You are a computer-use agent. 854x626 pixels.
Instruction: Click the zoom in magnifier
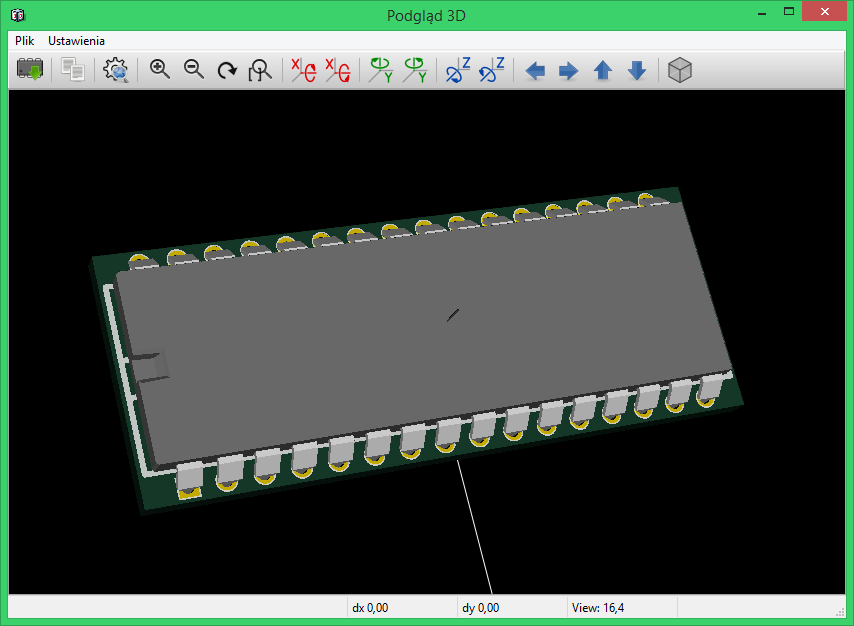click(x=160, y=70)
